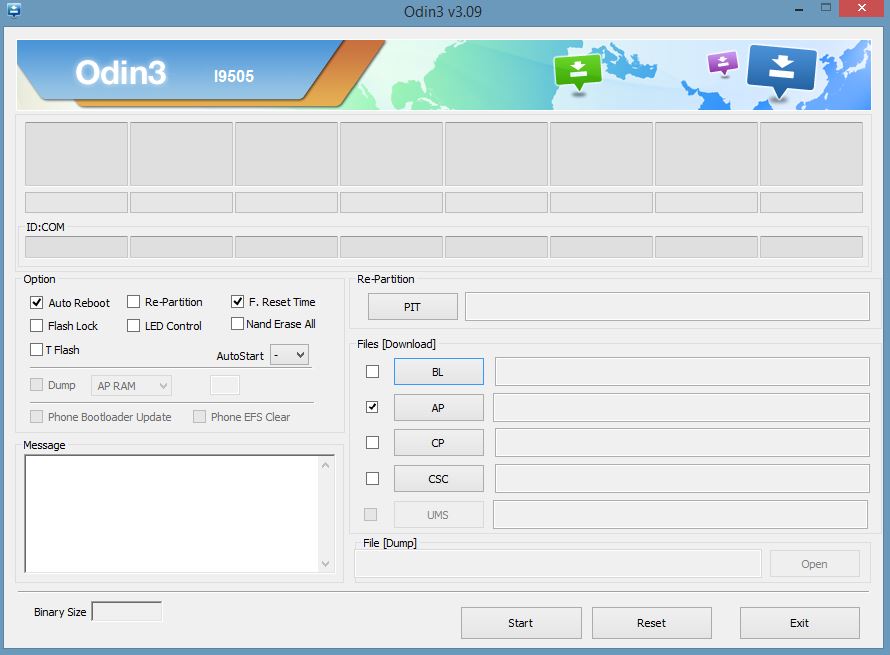The width and height of the screenshot is (890, 655).
Task: Click the PIT button
Action: click(413, 307)
